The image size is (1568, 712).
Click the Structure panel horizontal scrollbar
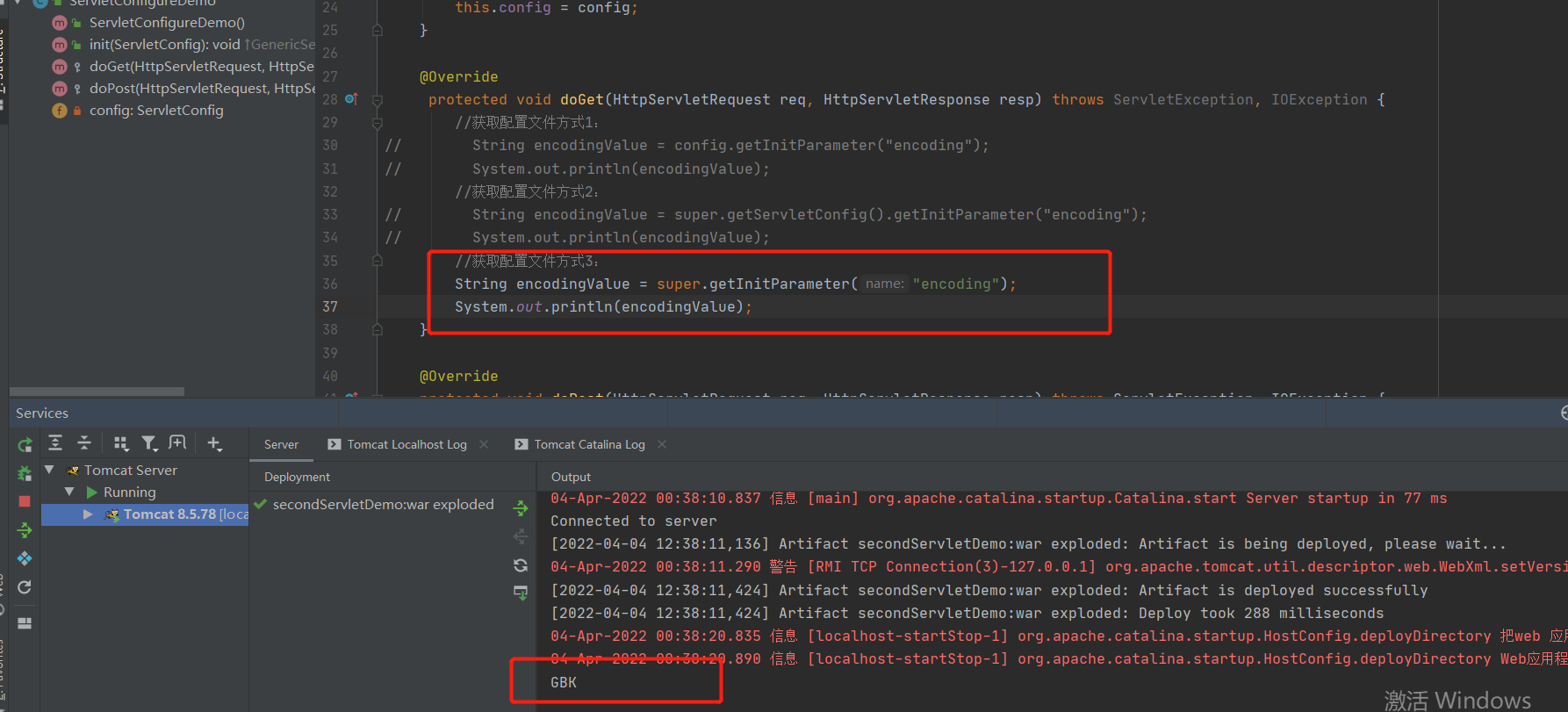click(97, 392)
